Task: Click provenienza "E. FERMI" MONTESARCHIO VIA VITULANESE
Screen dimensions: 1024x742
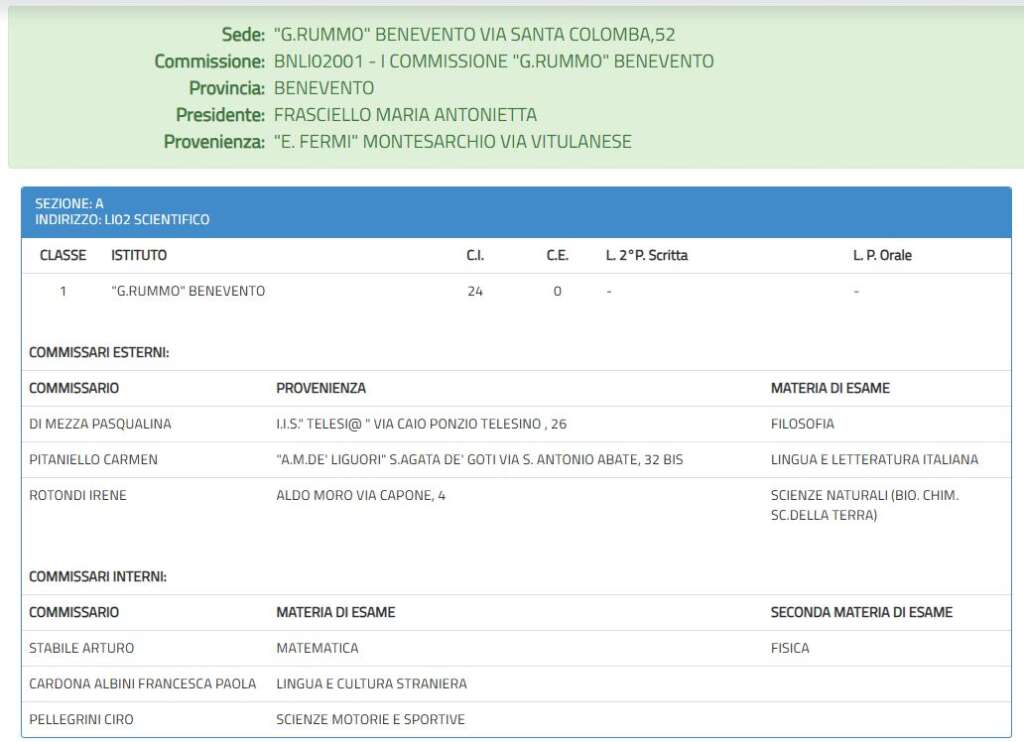Action: pos(453,142)
